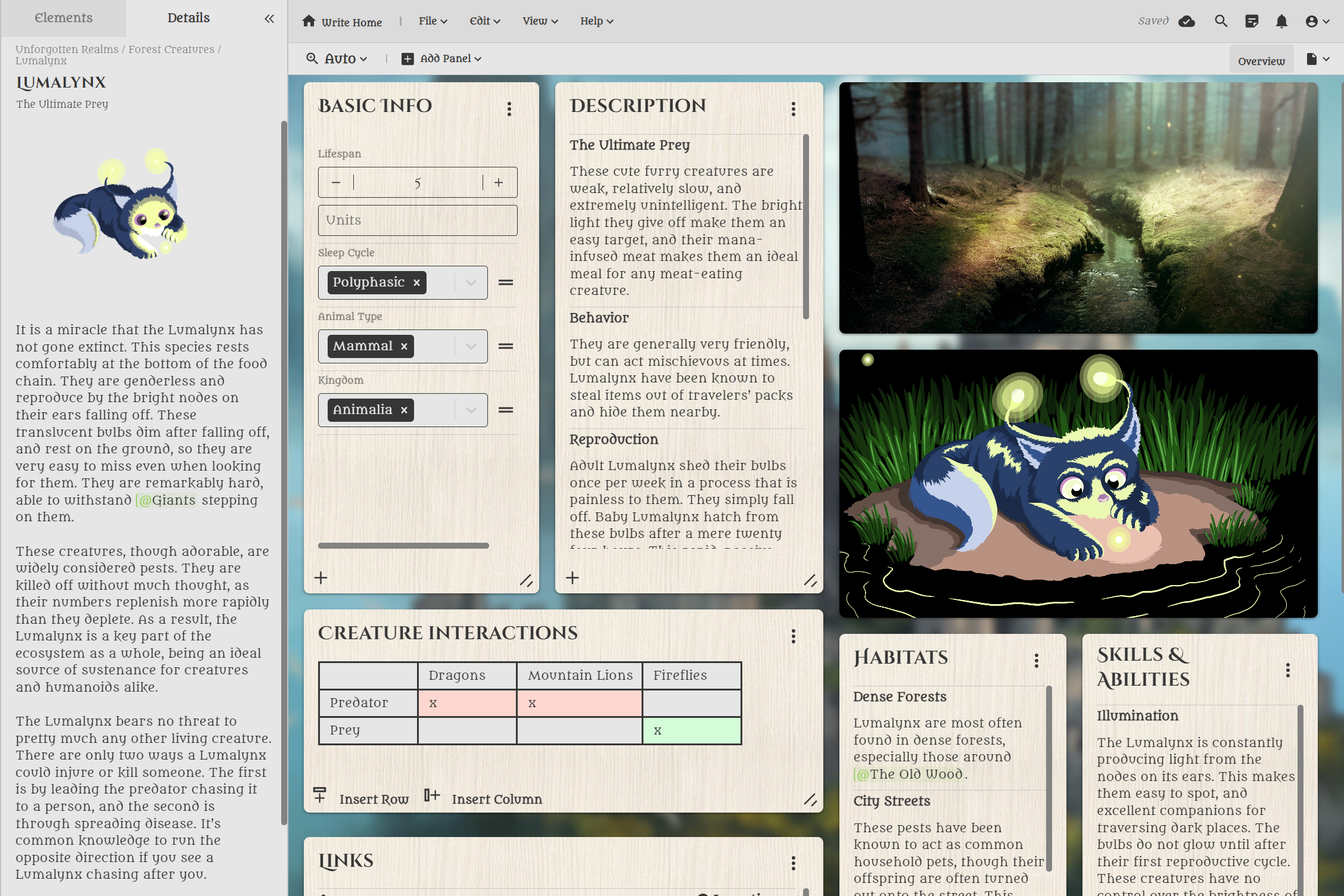Switch to the Elements tab
The height and width of the screenshot is (896, 1344).
point(63,18)
